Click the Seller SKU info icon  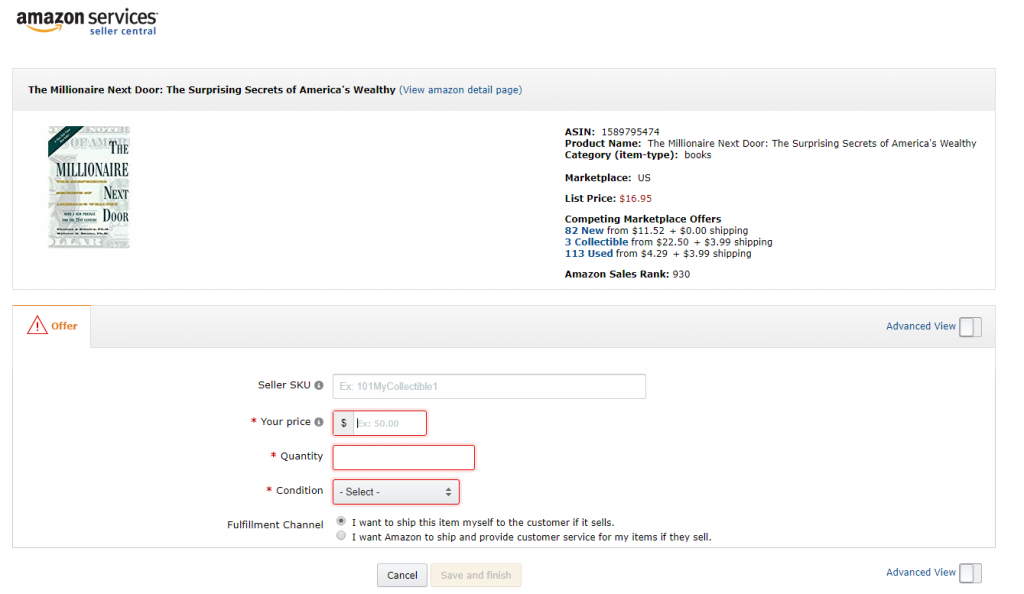[x=319, y=385]
